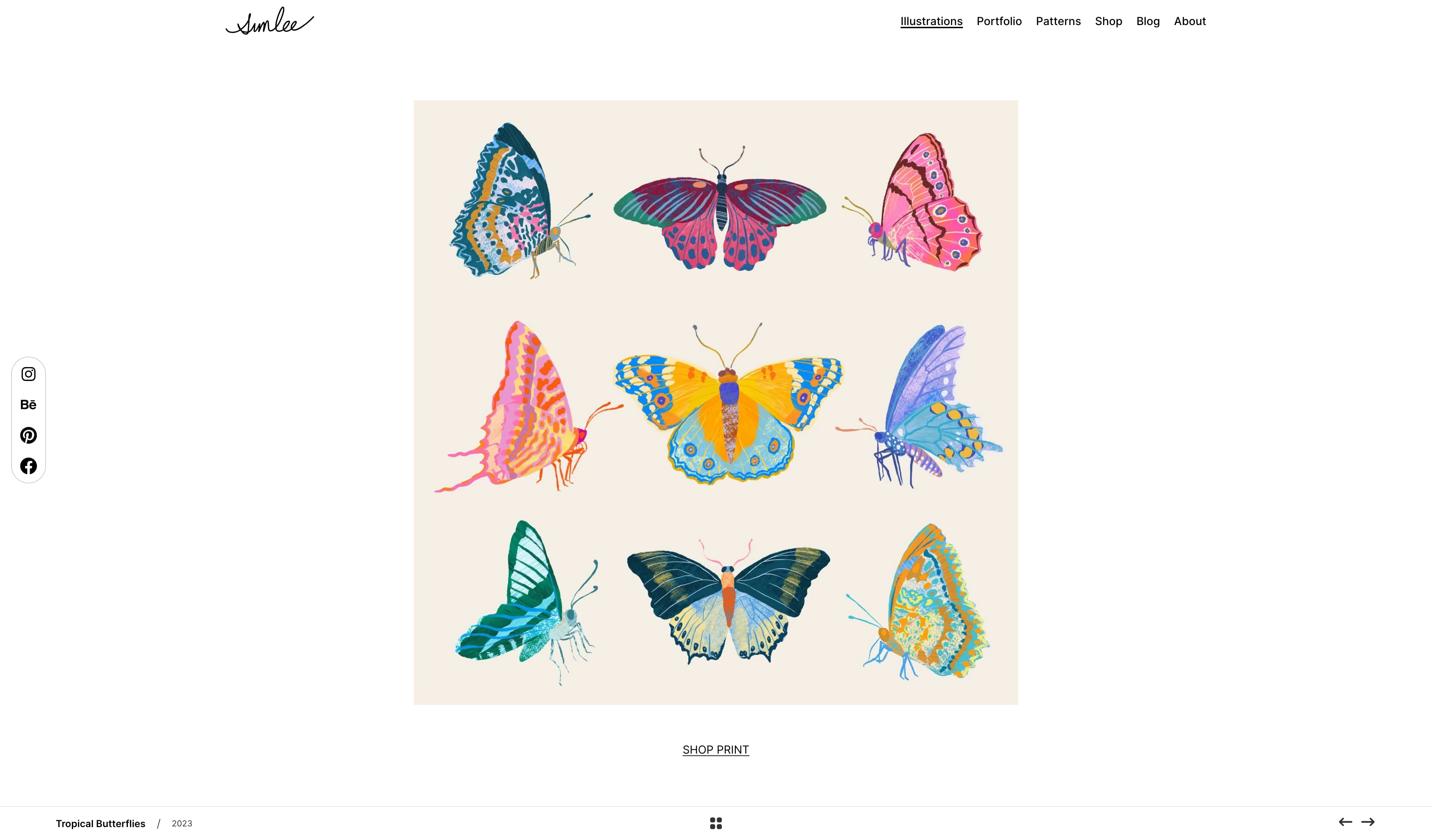The height and width of the screenshot is (840, 1432).
Task: Navigate to Patterns page
Action: (1058, 21)
